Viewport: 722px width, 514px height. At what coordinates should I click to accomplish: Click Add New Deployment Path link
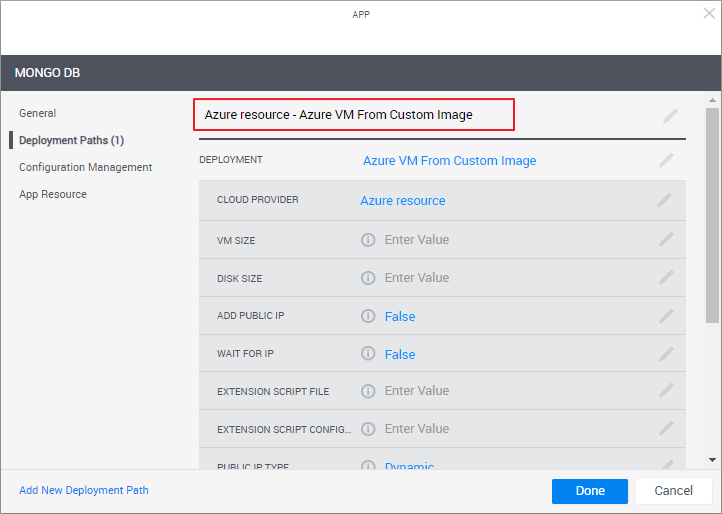pos(84,490)
